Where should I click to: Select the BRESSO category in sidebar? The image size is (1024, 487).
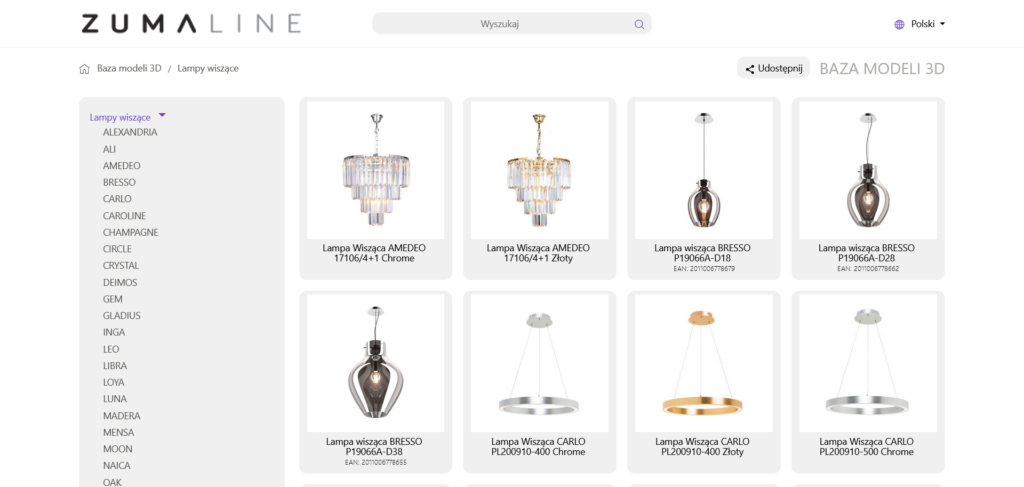point(119,182)
